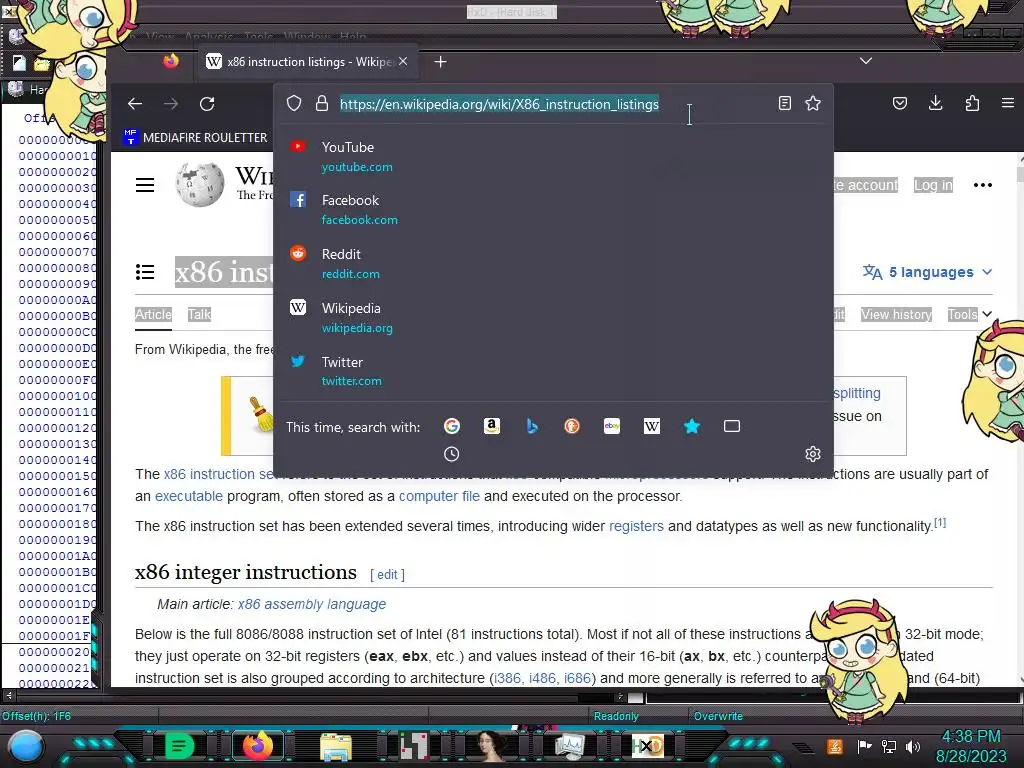Image resolution: width=1024 pixels, height=768 pixels.
Task: Go back with the browser back arrow
Action: coord(135,104)
